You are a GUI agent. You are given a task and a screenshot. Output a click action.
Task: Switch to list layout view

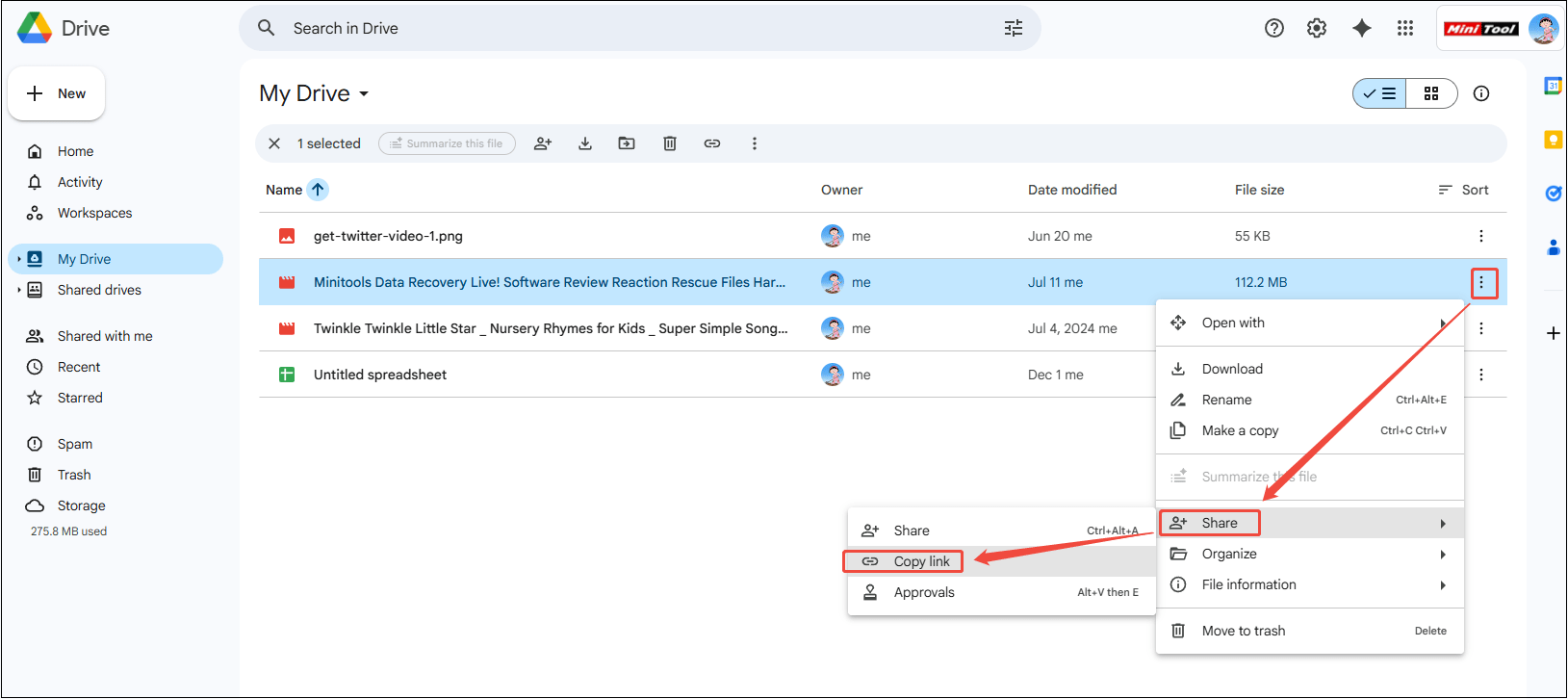tap(1379, 93)
